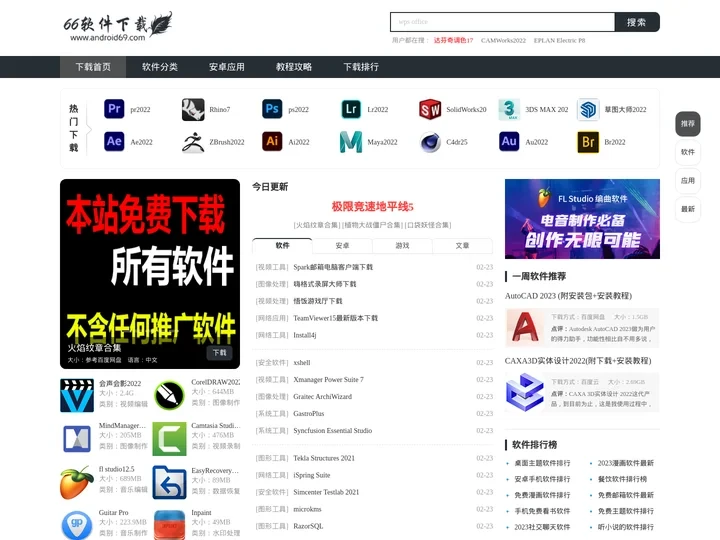This screenshot has width=720, height=540.
Task: Open the FL Studio 编曲软件 banner
Action: [582, 219]
